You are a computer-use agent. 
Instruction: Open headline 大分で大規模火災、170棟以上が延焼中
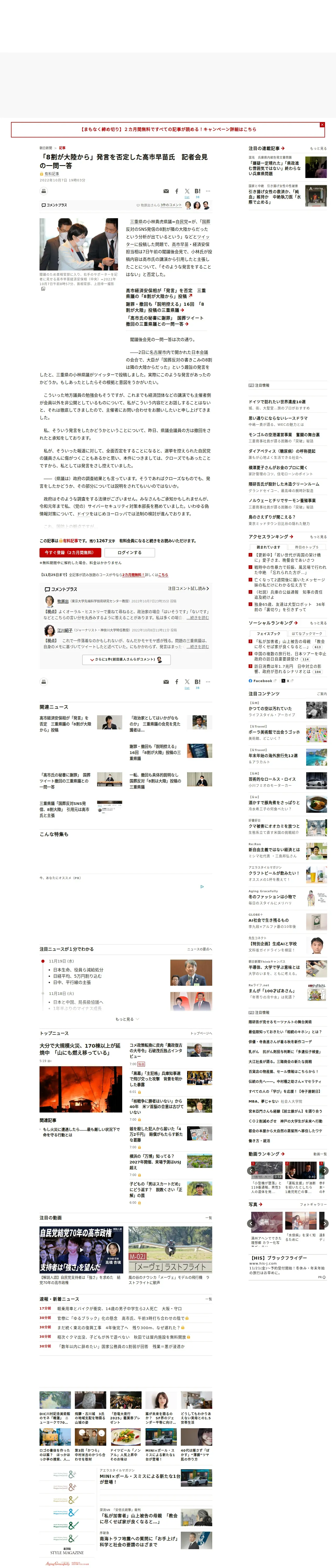point(80,1050)
